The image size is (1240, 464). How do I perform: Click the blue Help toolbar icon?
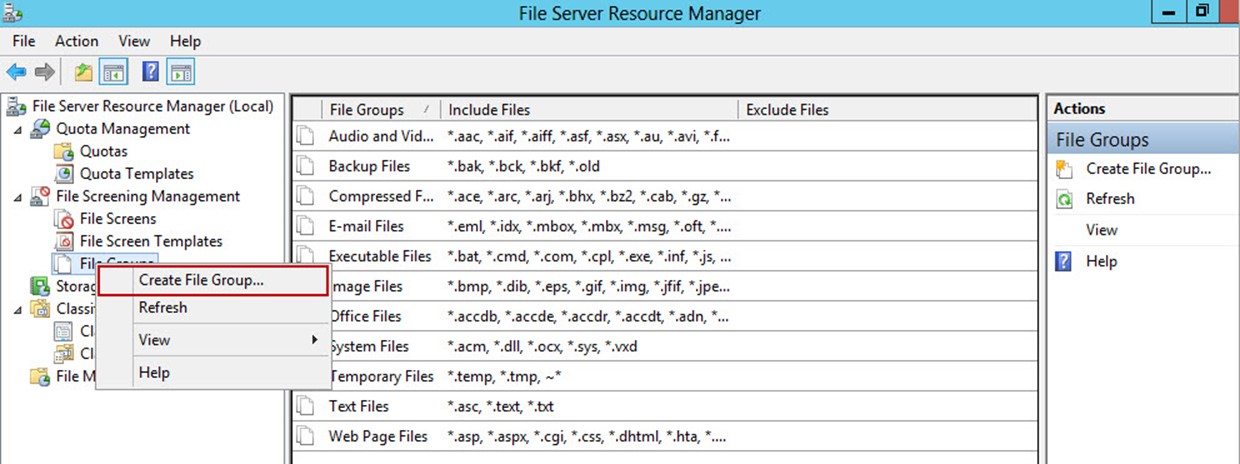151,72
